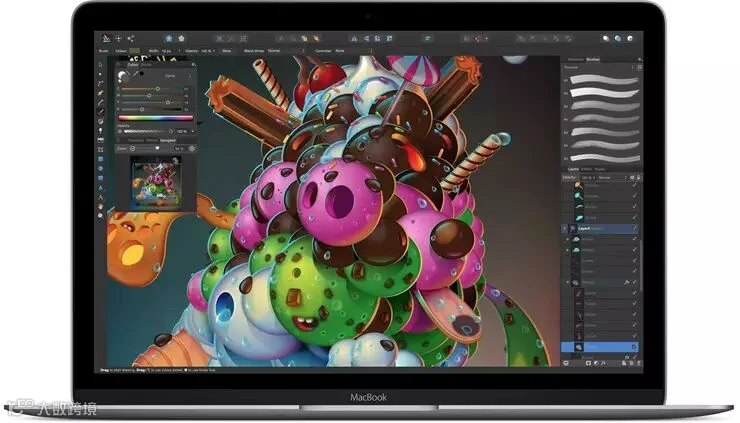Click the Opacity slider in the Colour panel
Image resolution: width=740 pixels, height=423 pixels.
pos(148,131)
